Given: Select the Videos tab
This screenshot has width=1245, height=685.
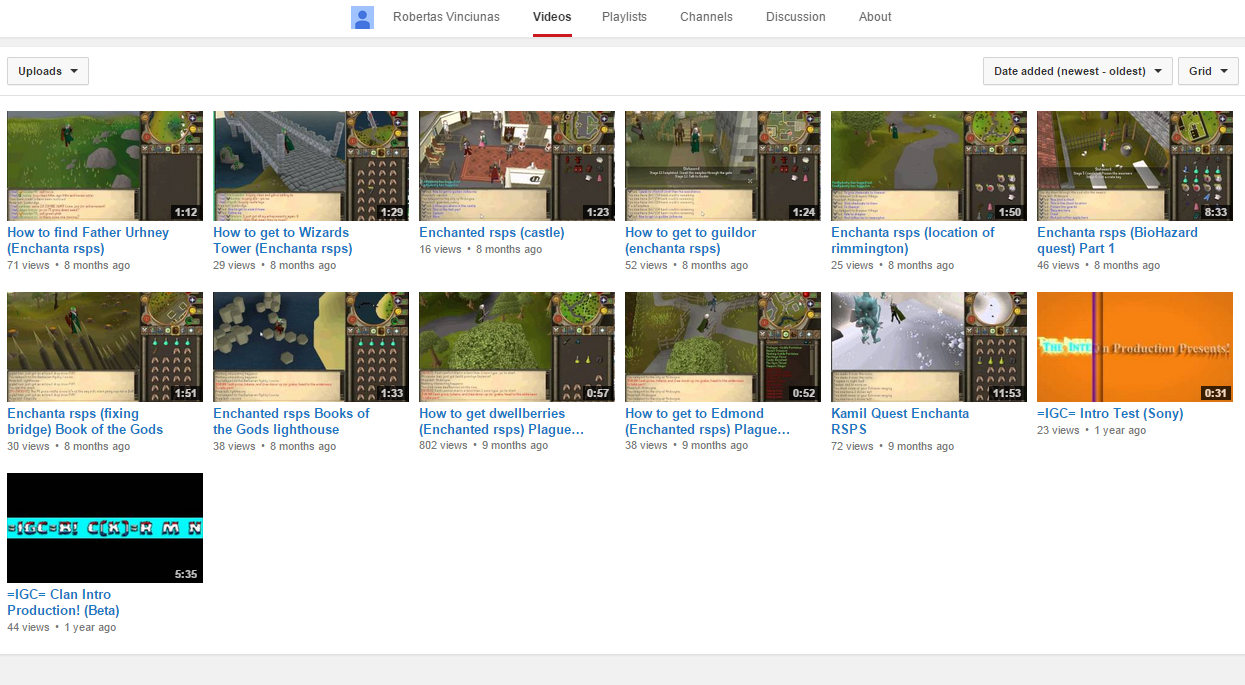Looking at the screenshot, I should [552, 17].
